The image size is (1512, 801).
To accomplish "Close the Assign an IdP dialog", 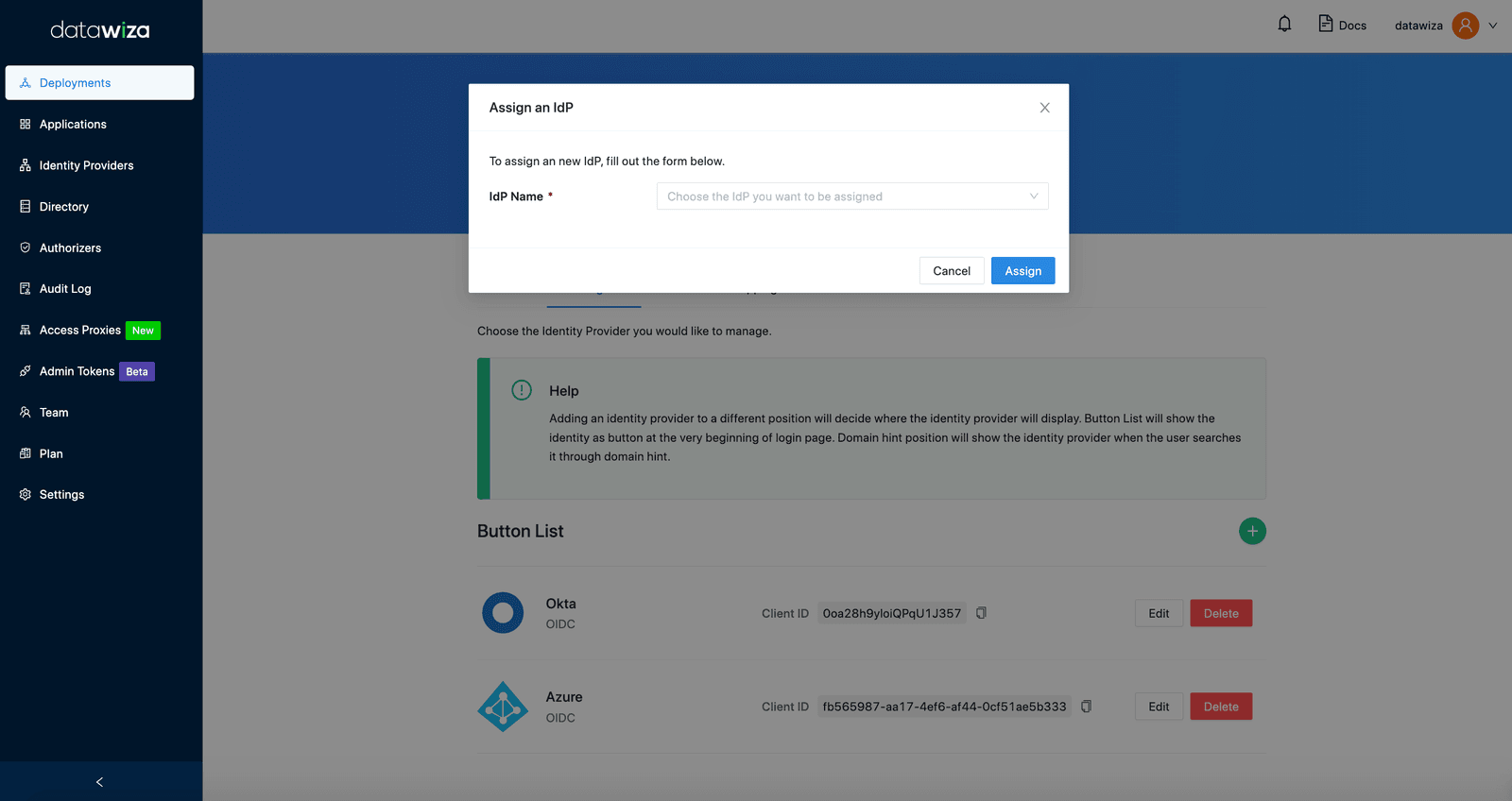I will 1044,108.
